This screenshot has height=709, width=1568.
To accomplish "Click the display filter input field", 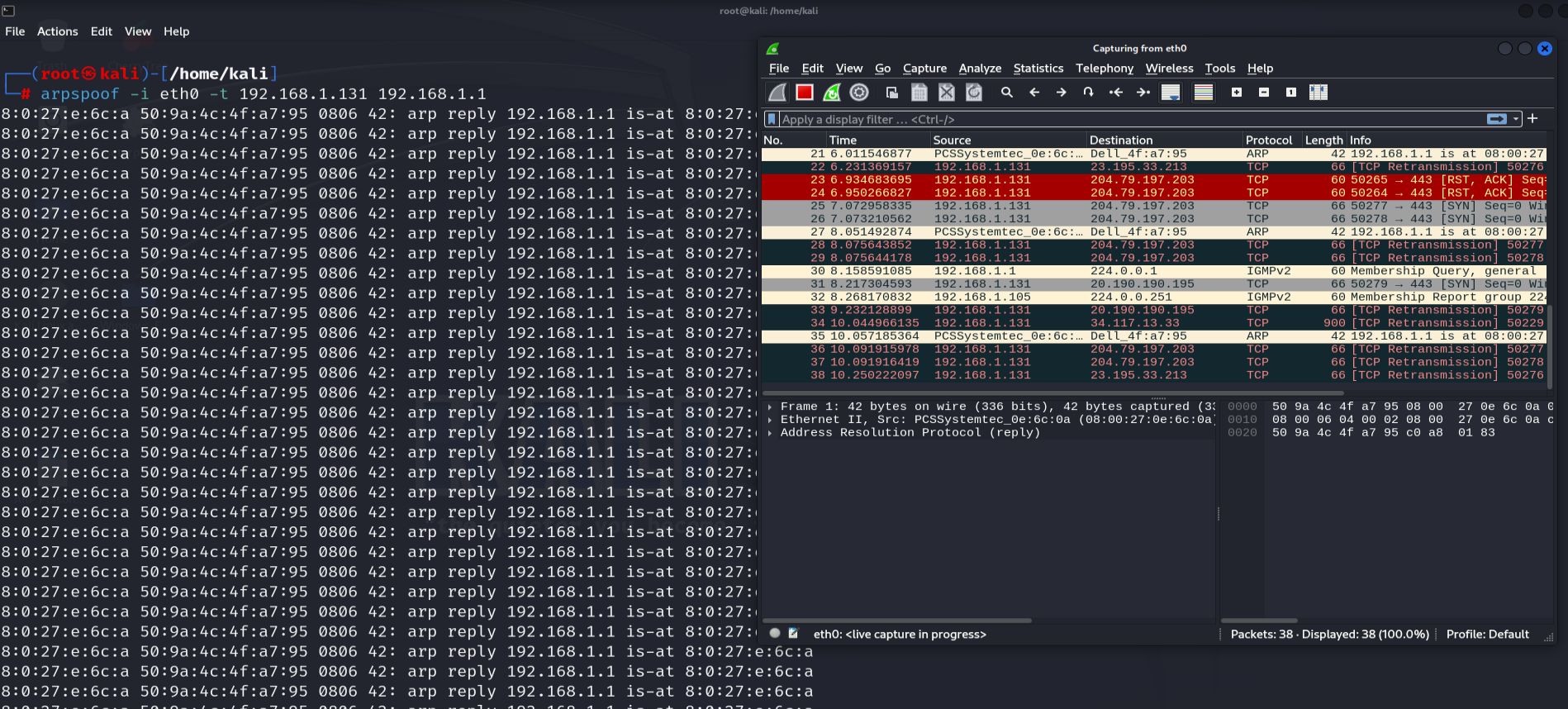I will (1132, 119).
